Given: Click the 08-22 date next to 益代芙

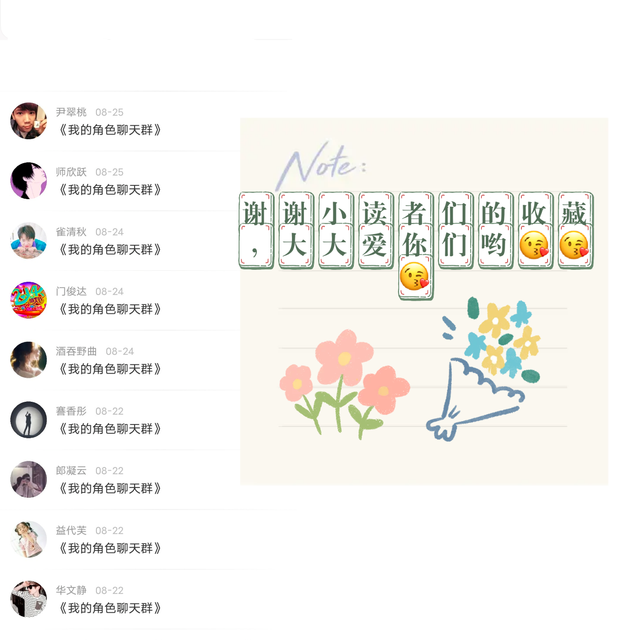Looking at the screenshot, I should pyautogui.click(x=109, y=531).
